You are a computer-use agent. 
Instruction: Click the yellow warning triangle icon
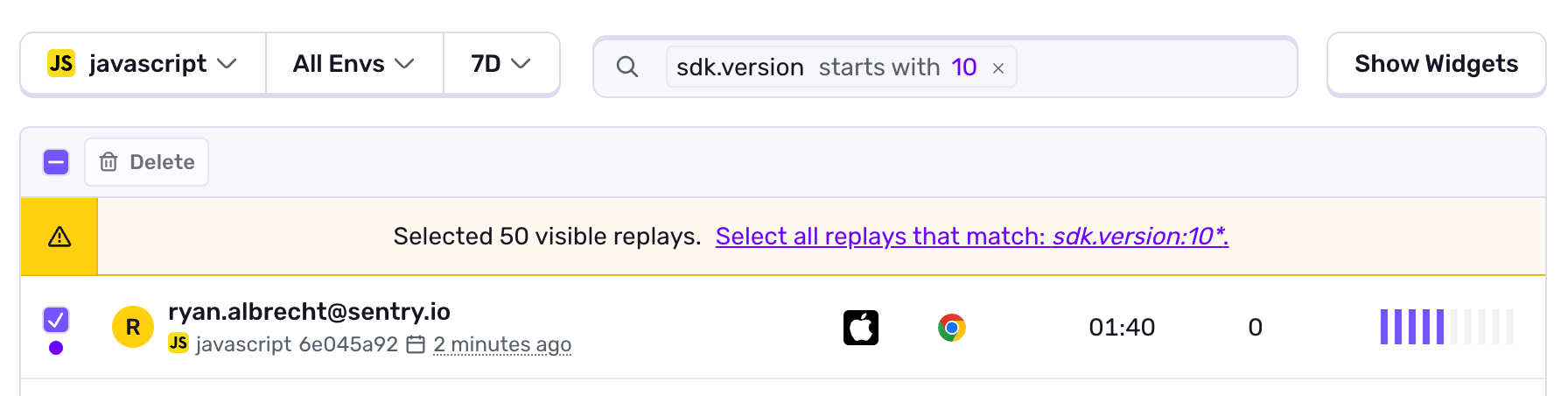point(59,237)
